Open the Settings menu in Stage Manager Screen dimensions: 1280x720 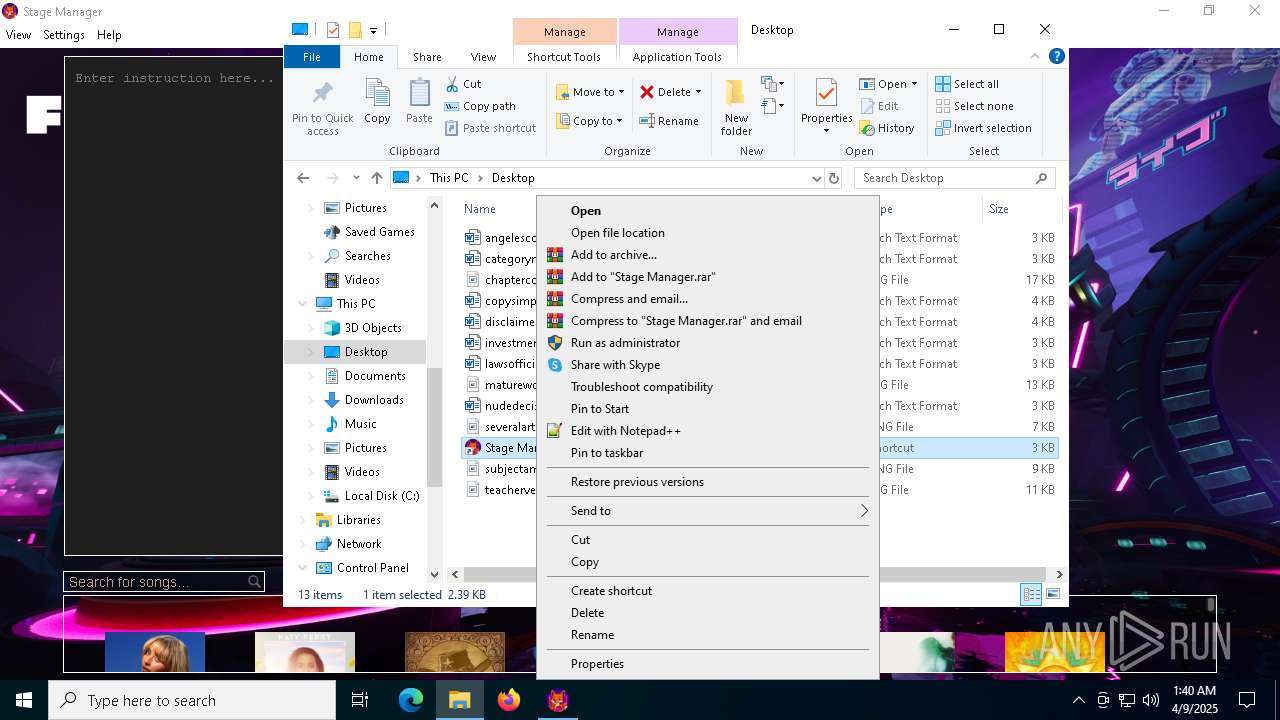(x=64, y=35)
